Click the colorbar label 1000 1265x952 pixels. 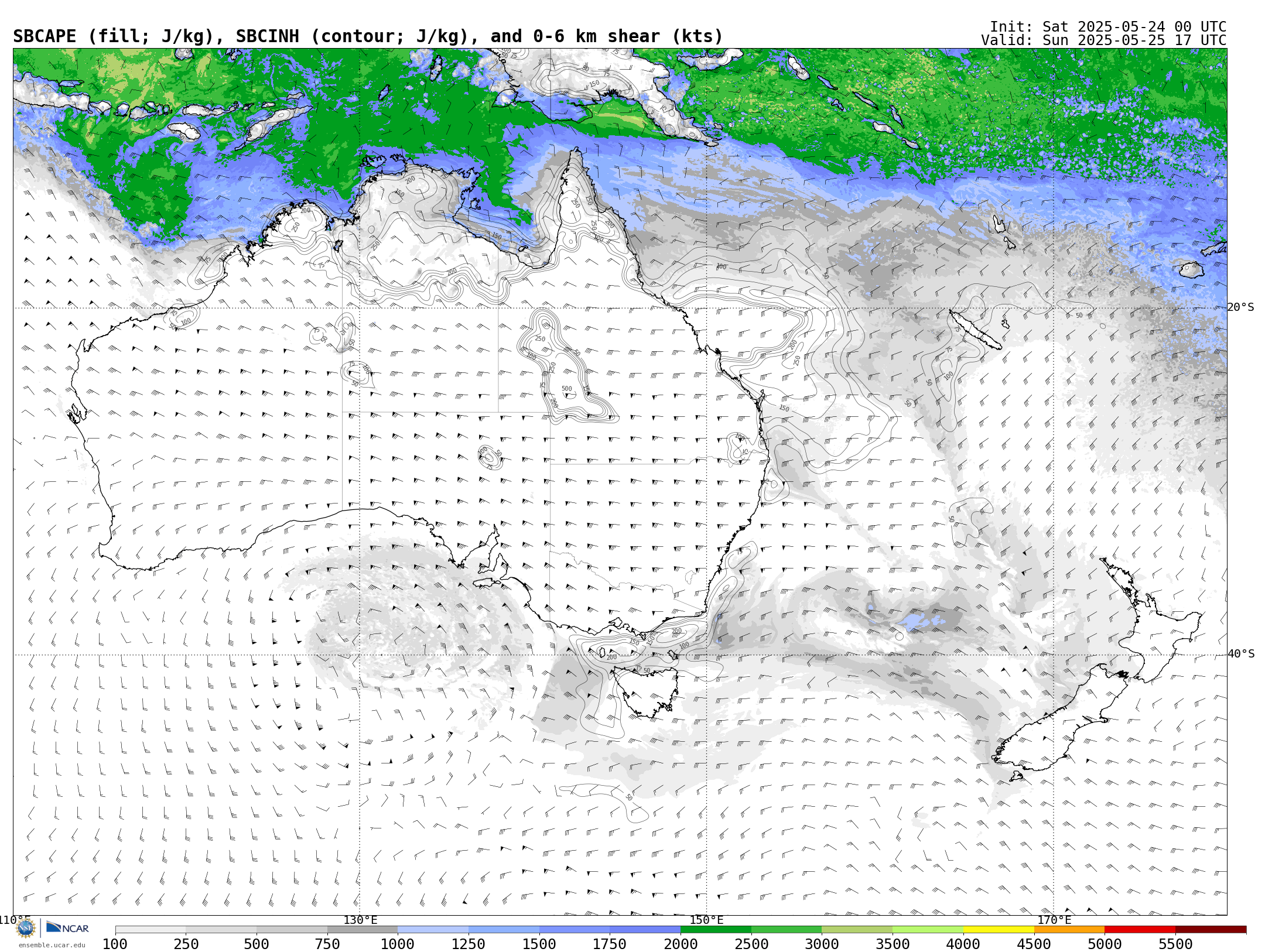tap(398, 944)
